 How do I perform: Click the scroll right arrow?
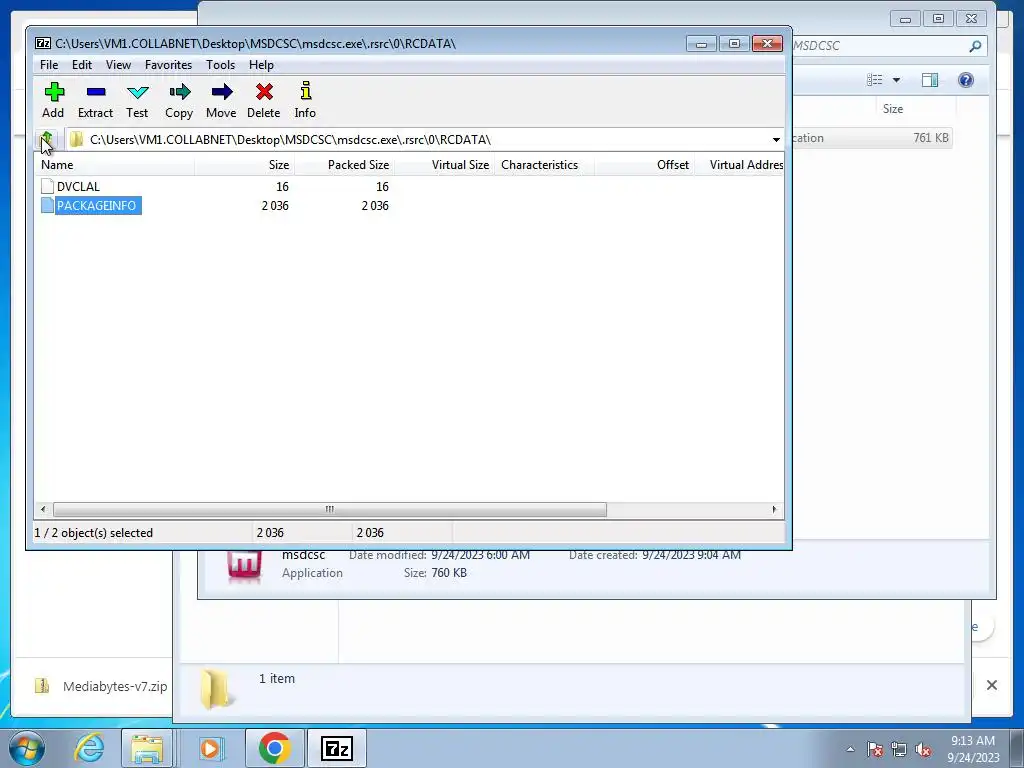775,509
